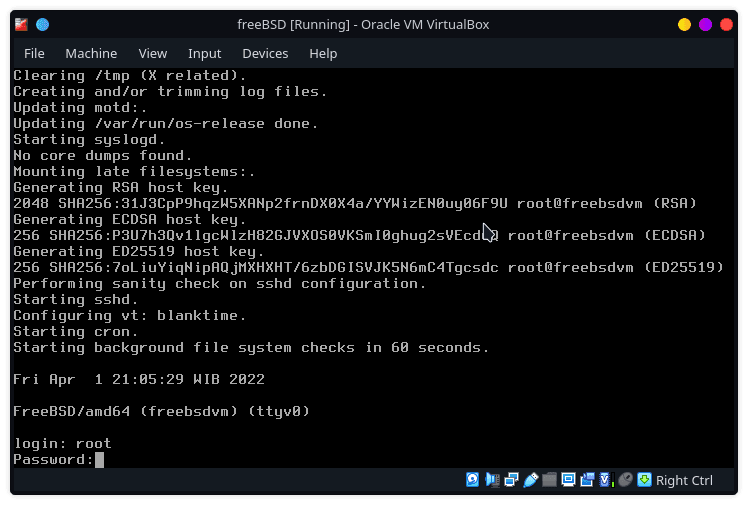This screenshot has height=505, width=748.
Task: Click the 'Generating RSA host key.' line
Action: point(121,187)
